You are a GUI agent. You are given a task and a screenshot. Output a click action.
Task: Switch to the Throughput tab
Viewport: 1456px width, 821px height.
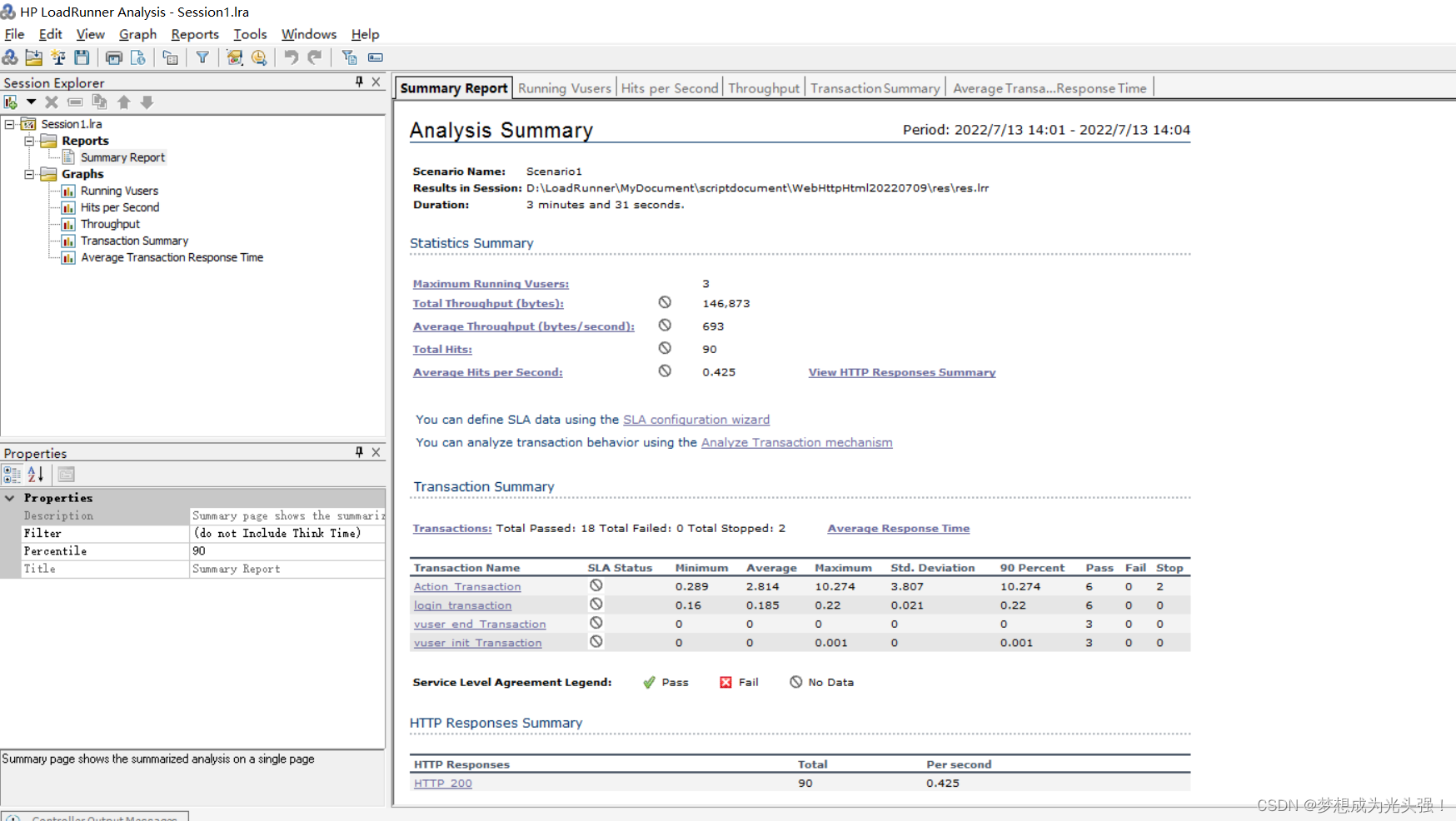[x=764, y=88]
